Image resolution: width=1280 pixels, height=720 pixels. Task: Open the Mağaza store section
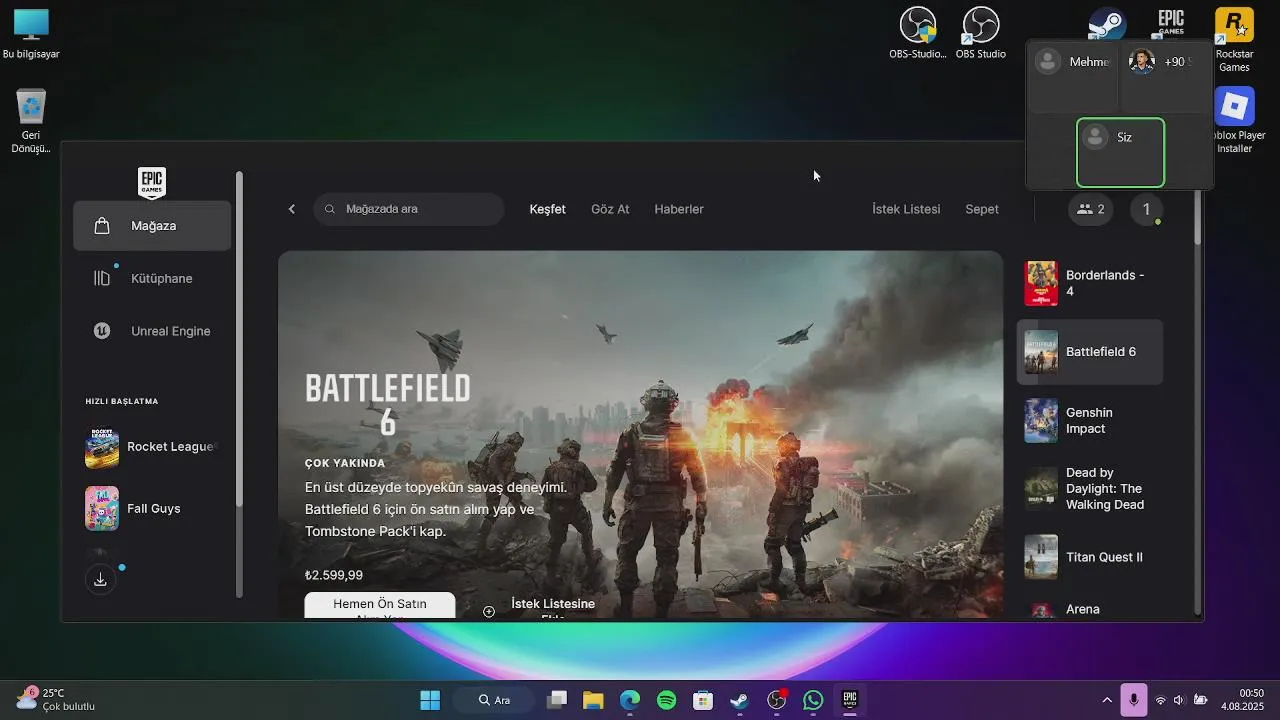[152, 226]
